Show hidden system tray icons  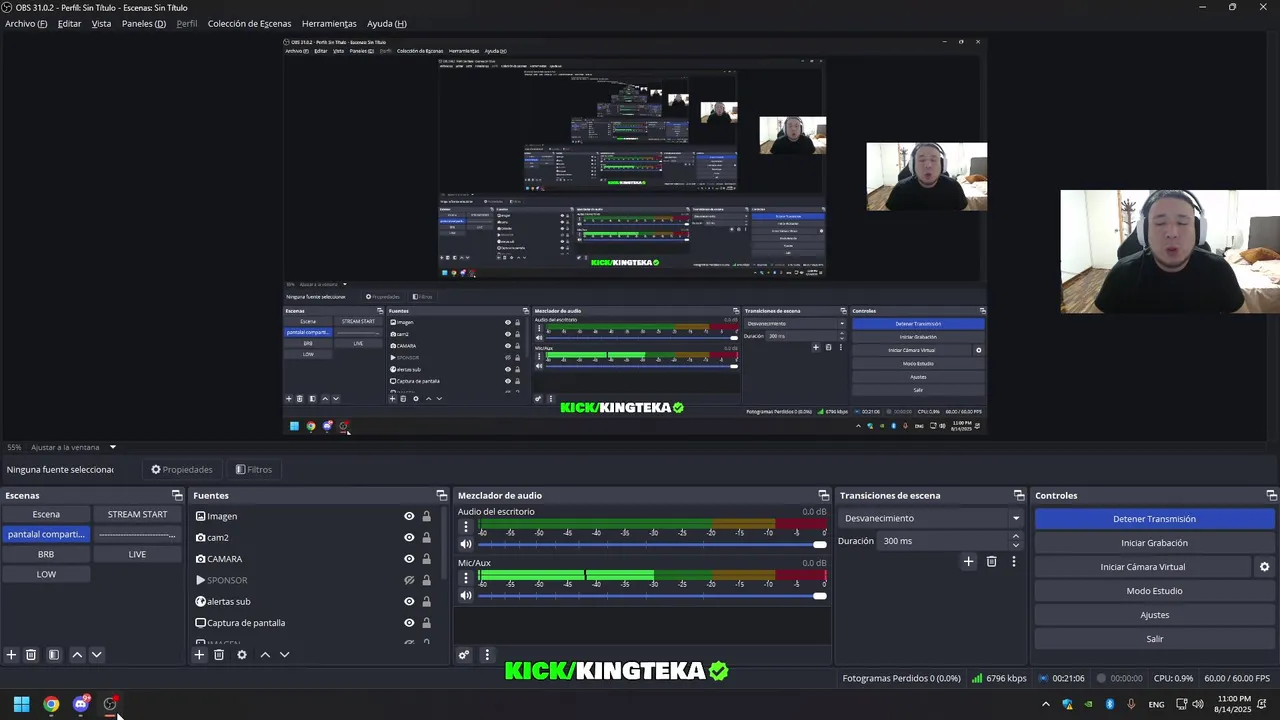click(x=1046, y=704)
